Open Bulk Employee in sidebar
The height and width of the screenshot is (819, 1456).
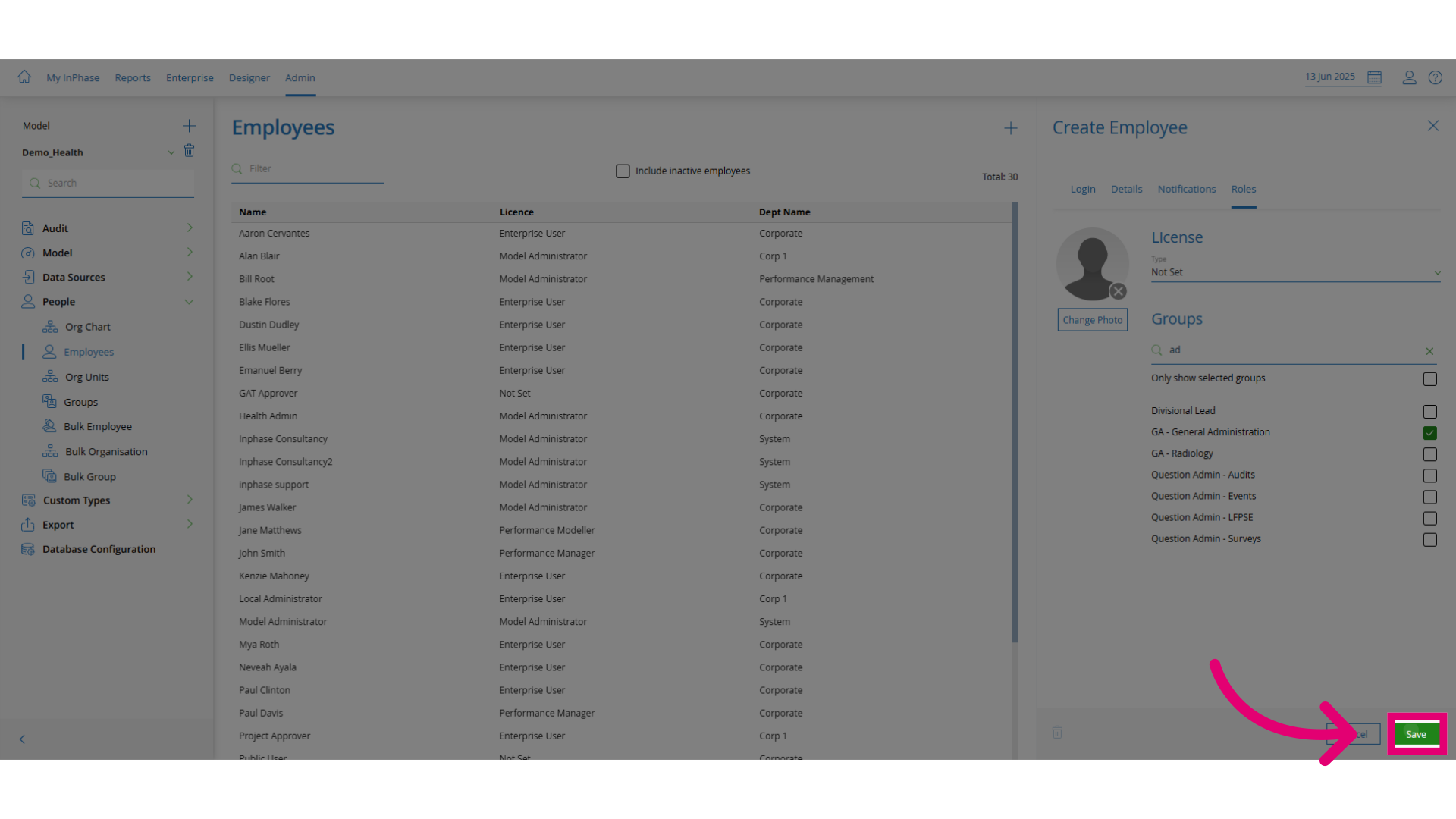click(97, 426)
